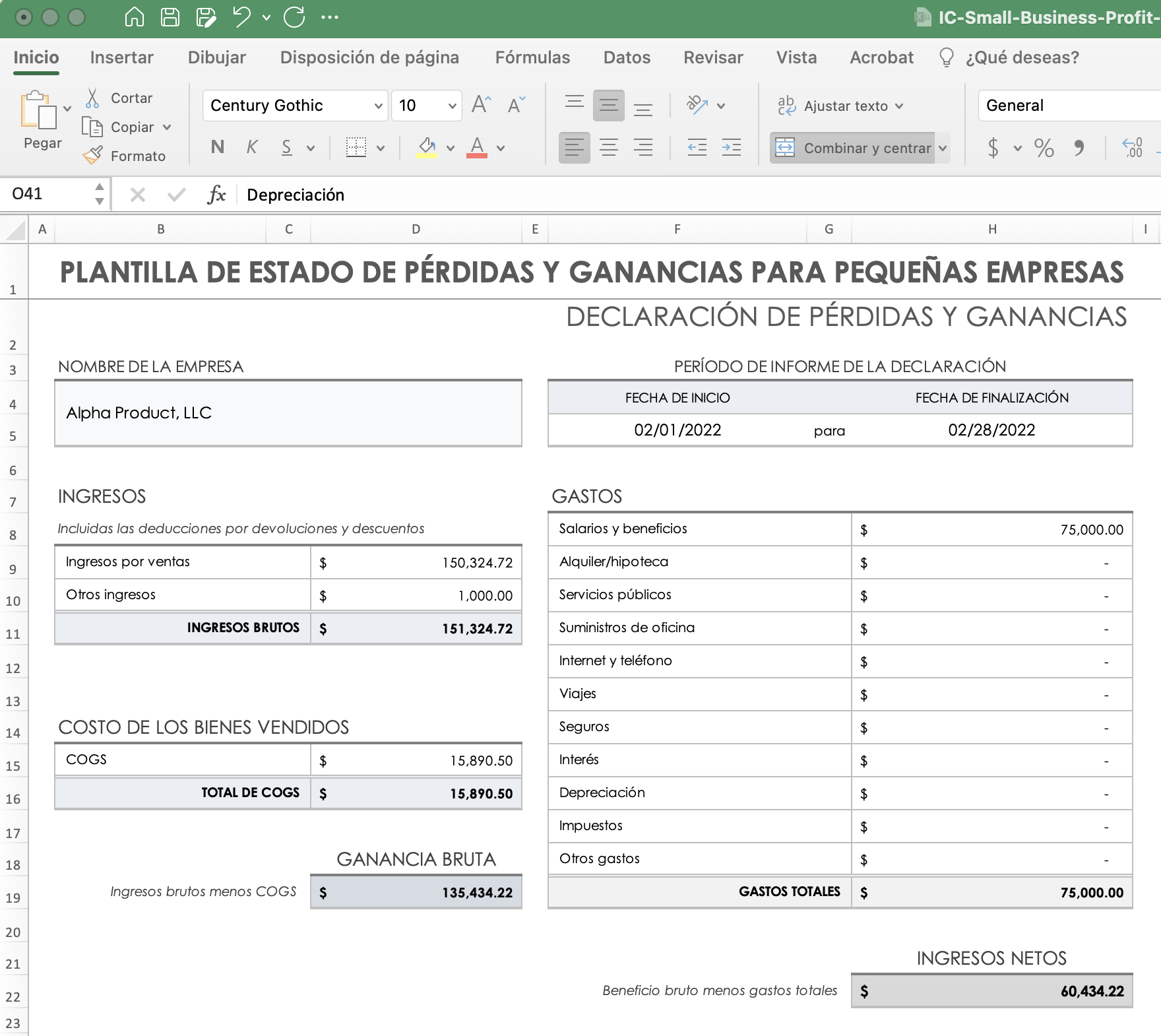
Task: Click the cancel X in formula bar
Action: [x=137, y=195]
